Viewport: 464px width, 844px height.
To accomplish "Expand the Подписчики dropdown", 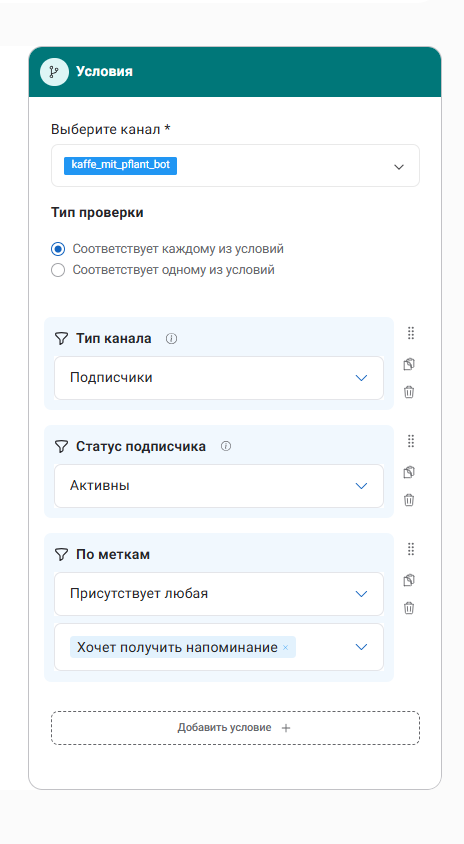I will 219,378.
